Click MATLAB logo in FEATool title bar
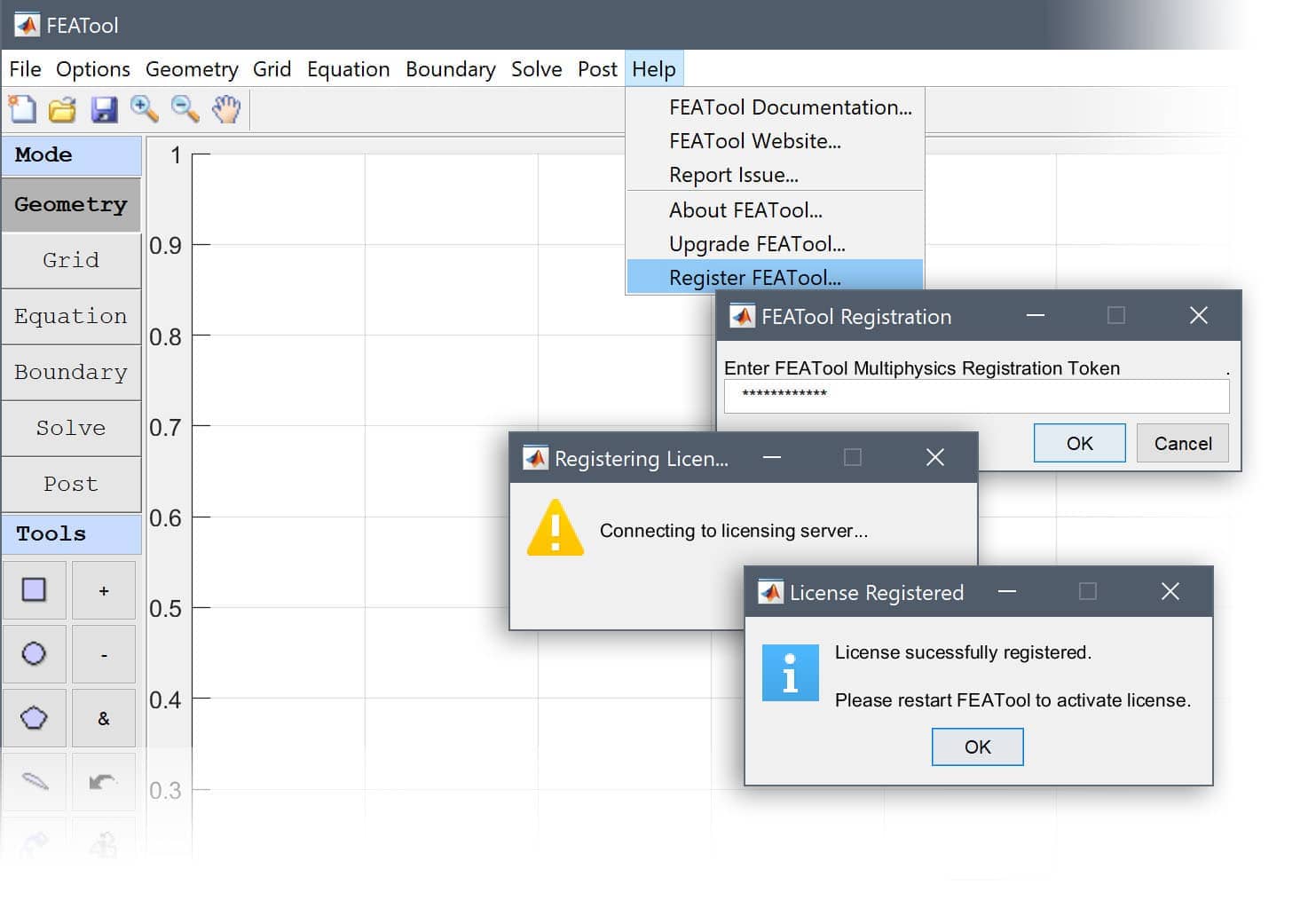Image resolution: width=1316 pixels, height=924 pixels. pos(27,25)
